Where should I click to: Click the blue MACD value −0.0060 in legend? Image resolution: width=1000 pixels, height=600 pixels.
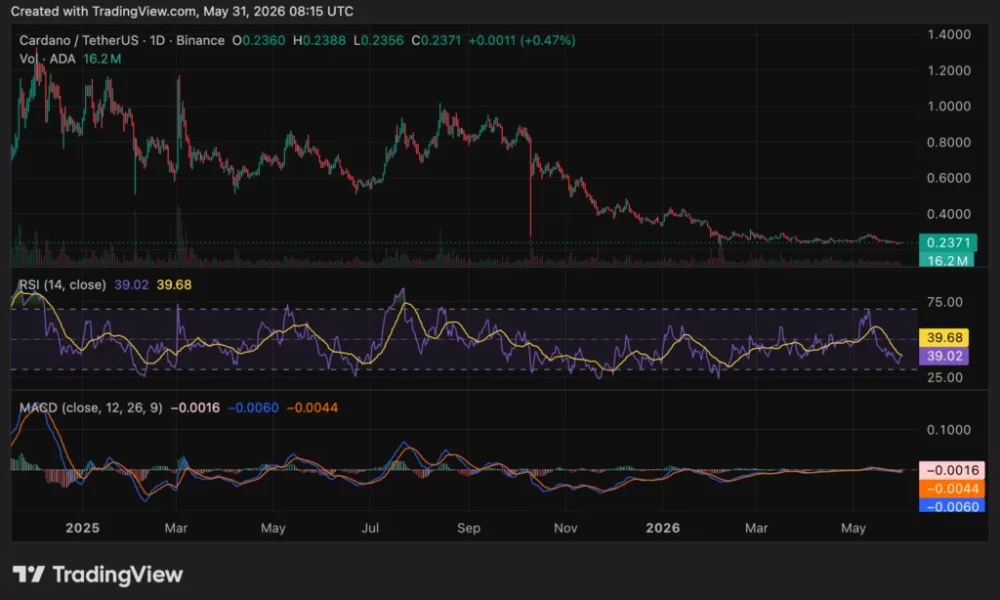click(x=253, y=407)
